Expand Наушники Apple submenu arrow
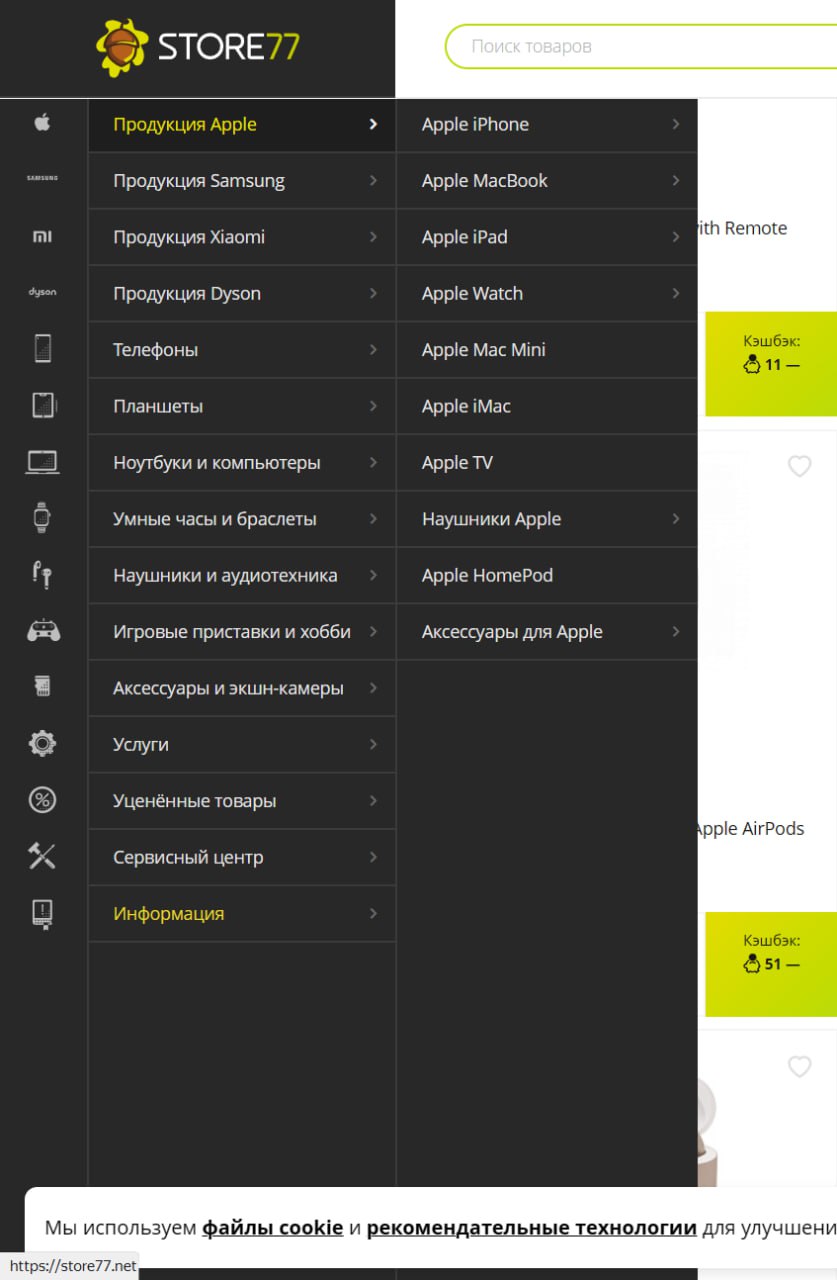 click(x=676, y=519)
